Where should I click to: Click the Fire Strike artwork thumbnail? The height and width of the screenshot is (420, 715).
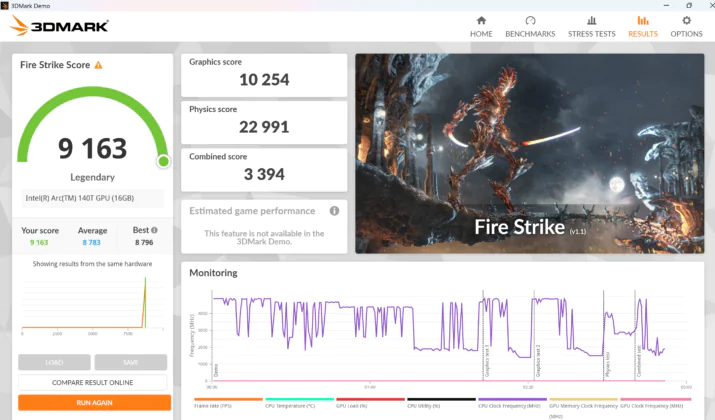click(530, 154)
